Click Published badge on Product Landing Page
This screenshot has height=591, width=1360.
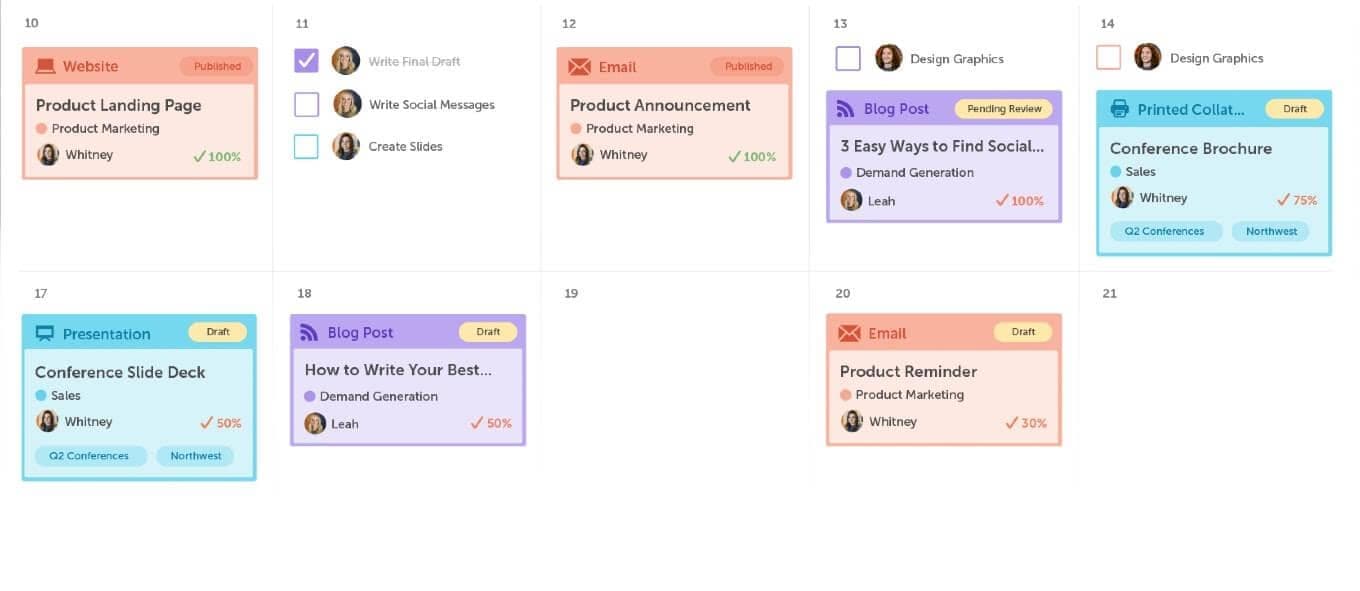tap(217, 67)
